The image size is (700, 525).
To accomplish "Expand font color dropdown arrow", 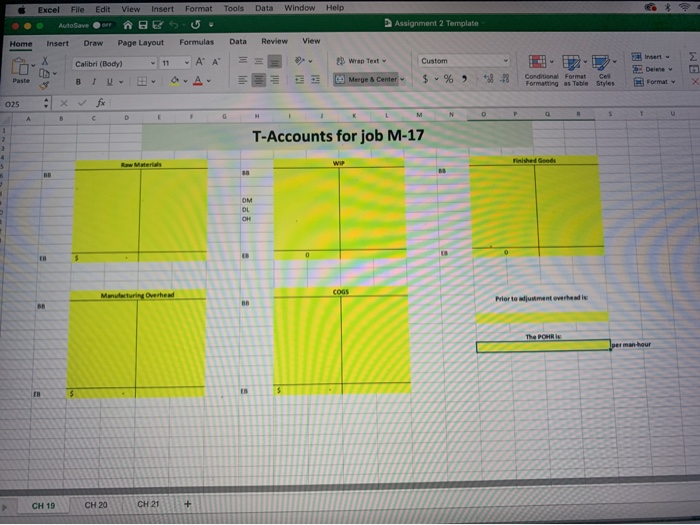I will [x=208, y=81].
